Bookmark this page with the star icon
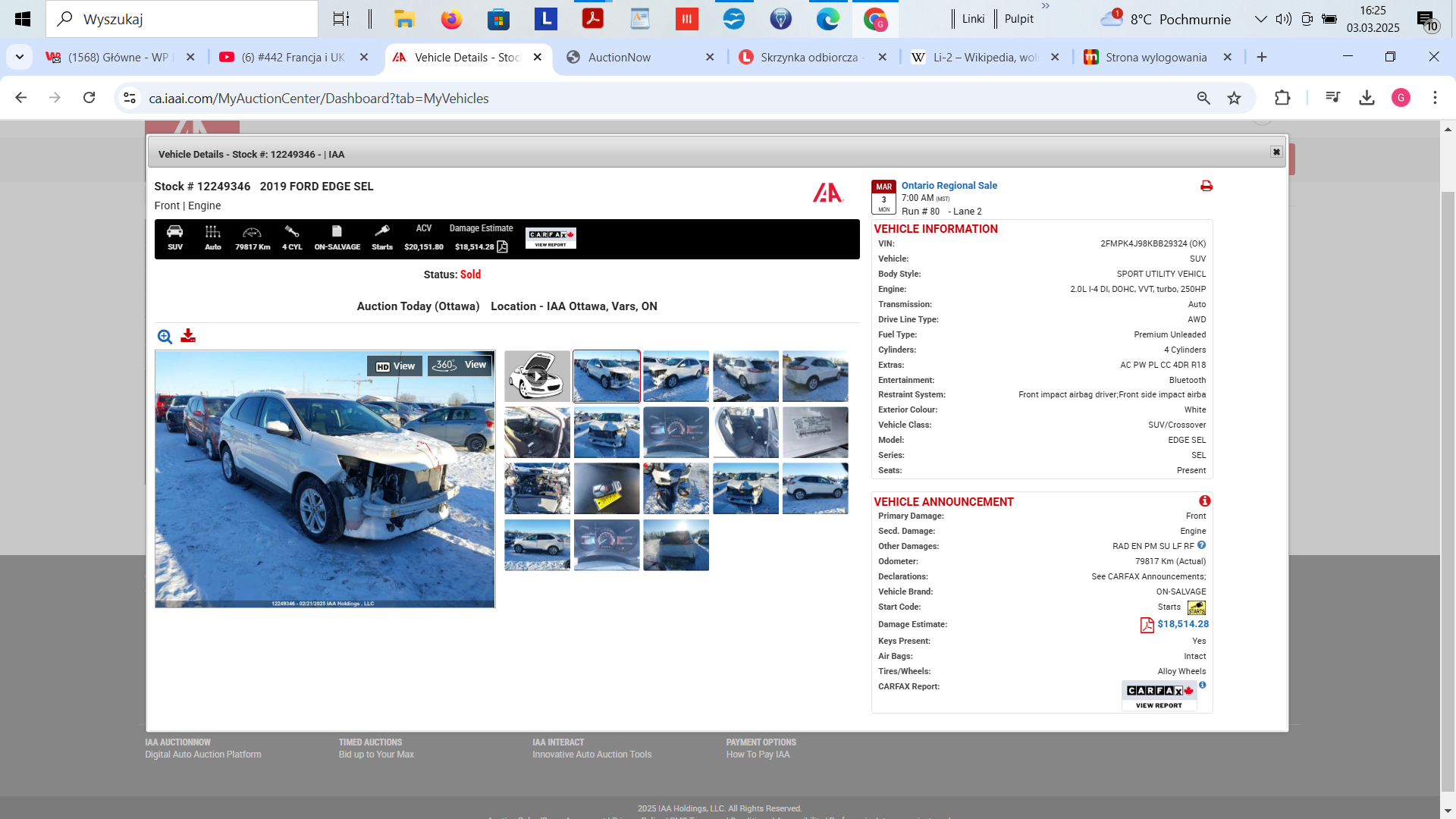 coord(1235,98)
